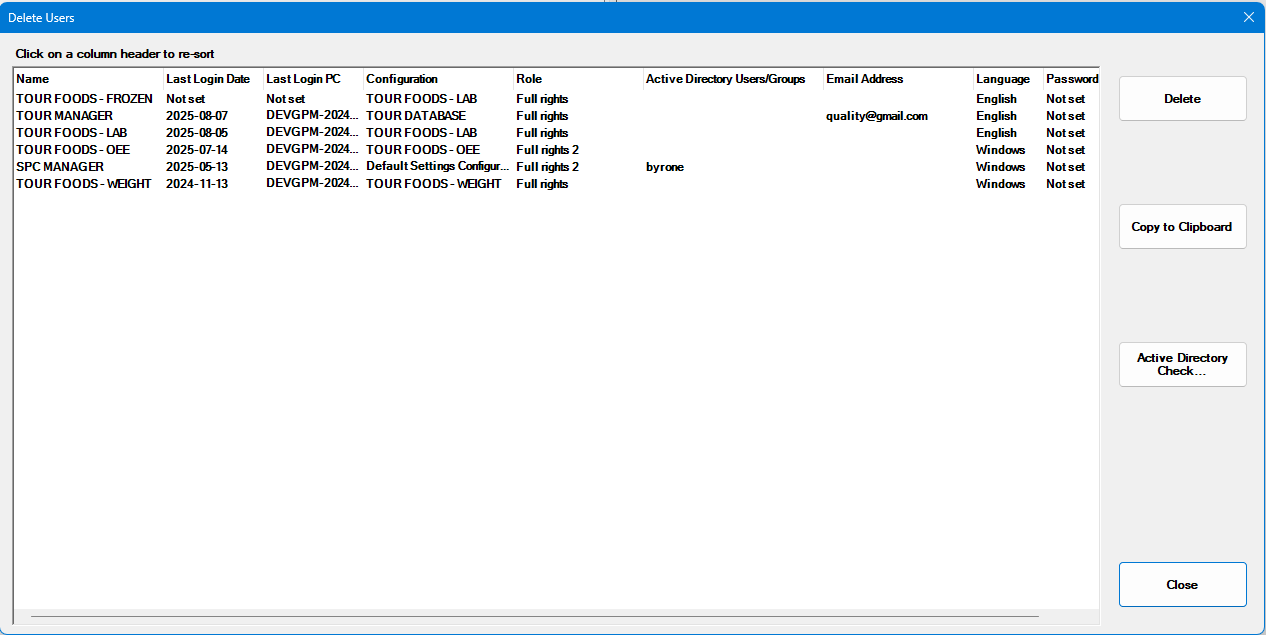Screen dimensions: 1266x635
Task: Sort by Language column header
Action: click(1006, 79)
